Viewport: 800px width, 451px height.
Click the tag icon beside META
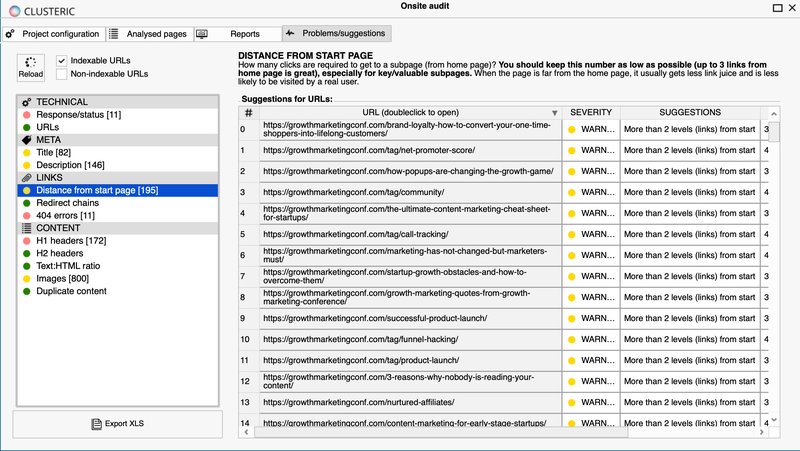tap(27, 140)
